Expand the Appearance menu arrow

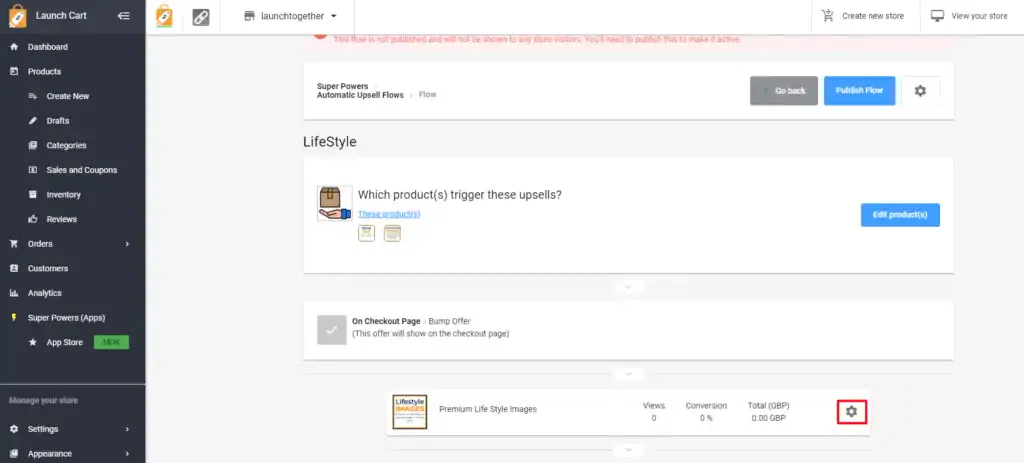(127, 454)
